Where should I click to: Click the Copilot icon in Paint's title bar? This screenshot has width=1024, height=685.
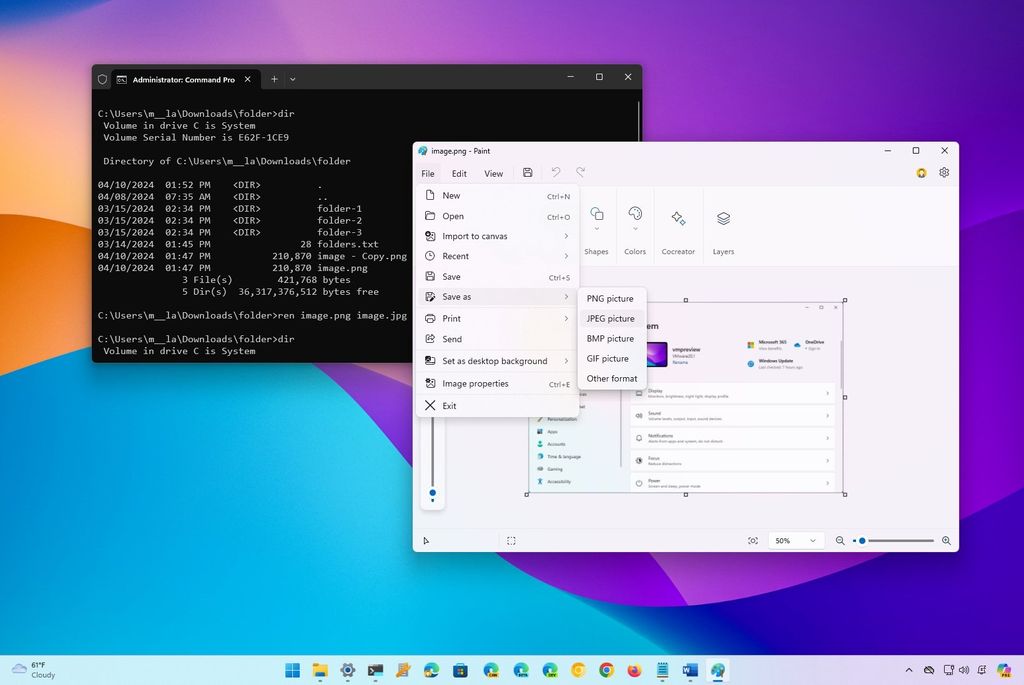(x=920, y=172)
